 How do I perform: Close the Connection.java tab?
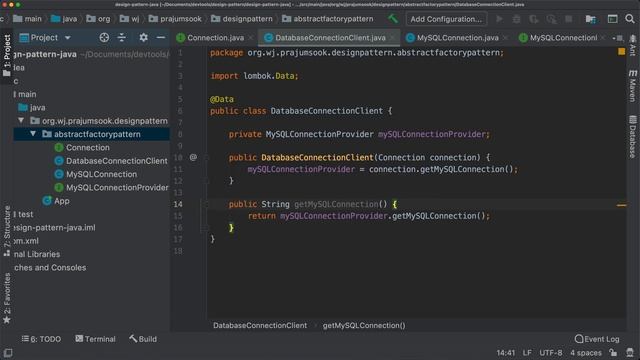[251, 38]
